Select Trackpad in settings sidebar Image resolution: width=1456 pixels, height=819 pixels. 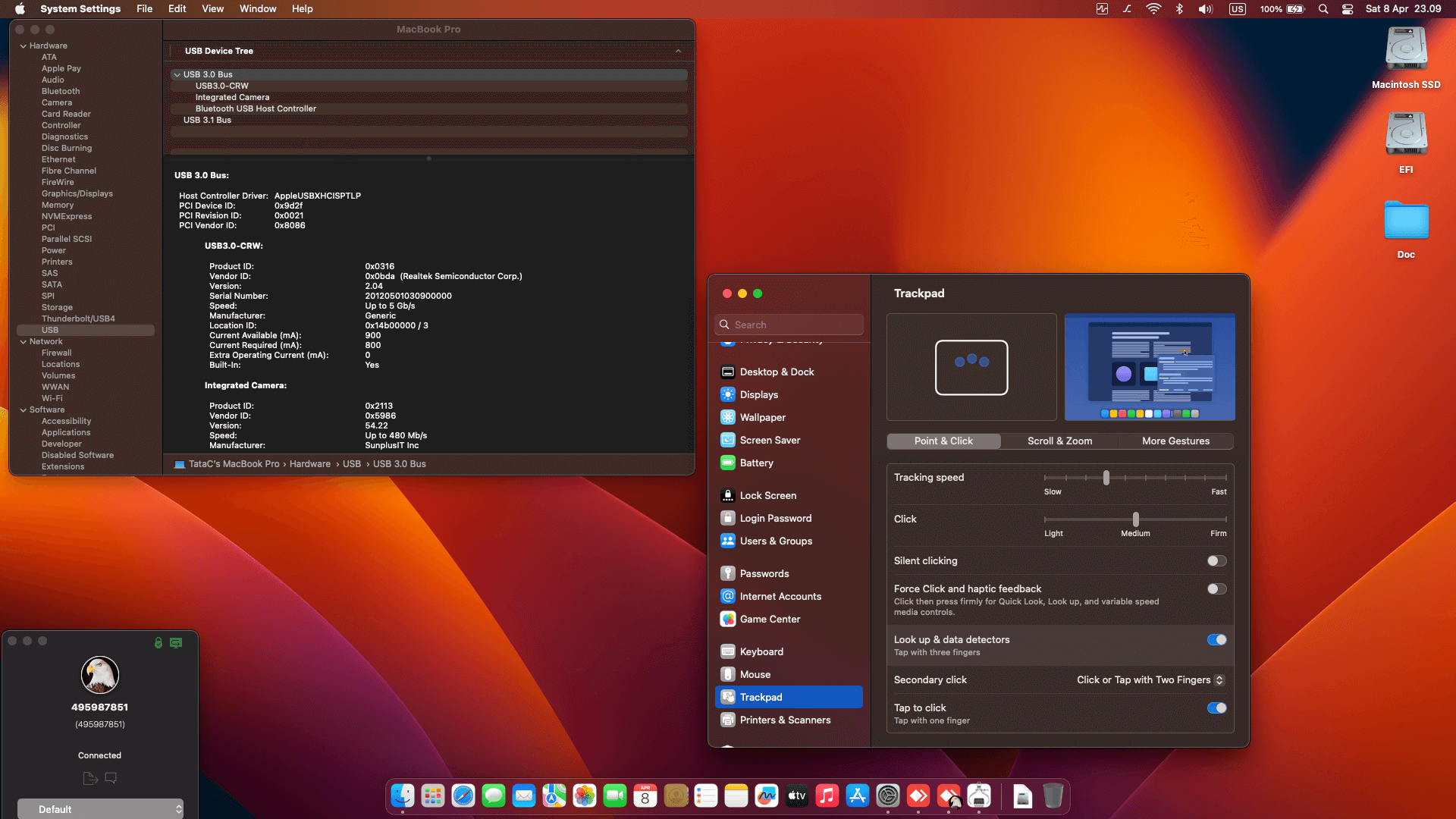point(789,697)
